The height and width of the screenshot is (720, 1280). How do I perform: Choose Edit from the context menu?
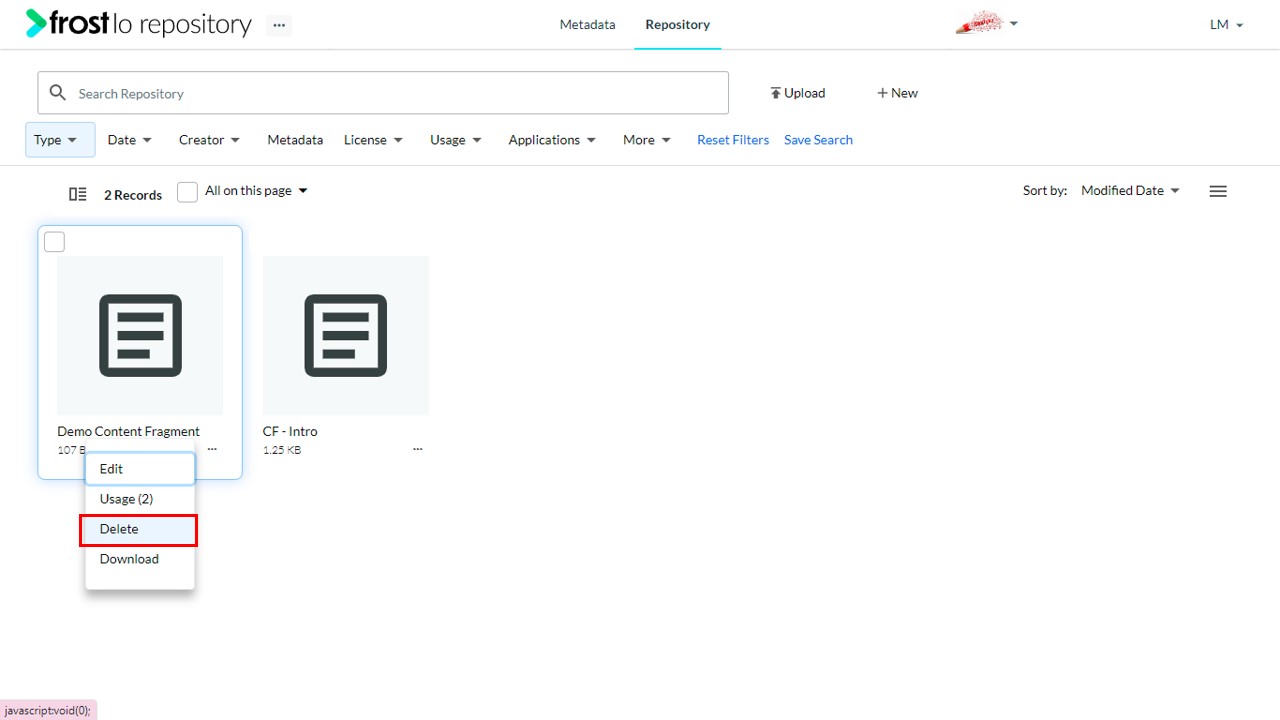click(140, 469)
